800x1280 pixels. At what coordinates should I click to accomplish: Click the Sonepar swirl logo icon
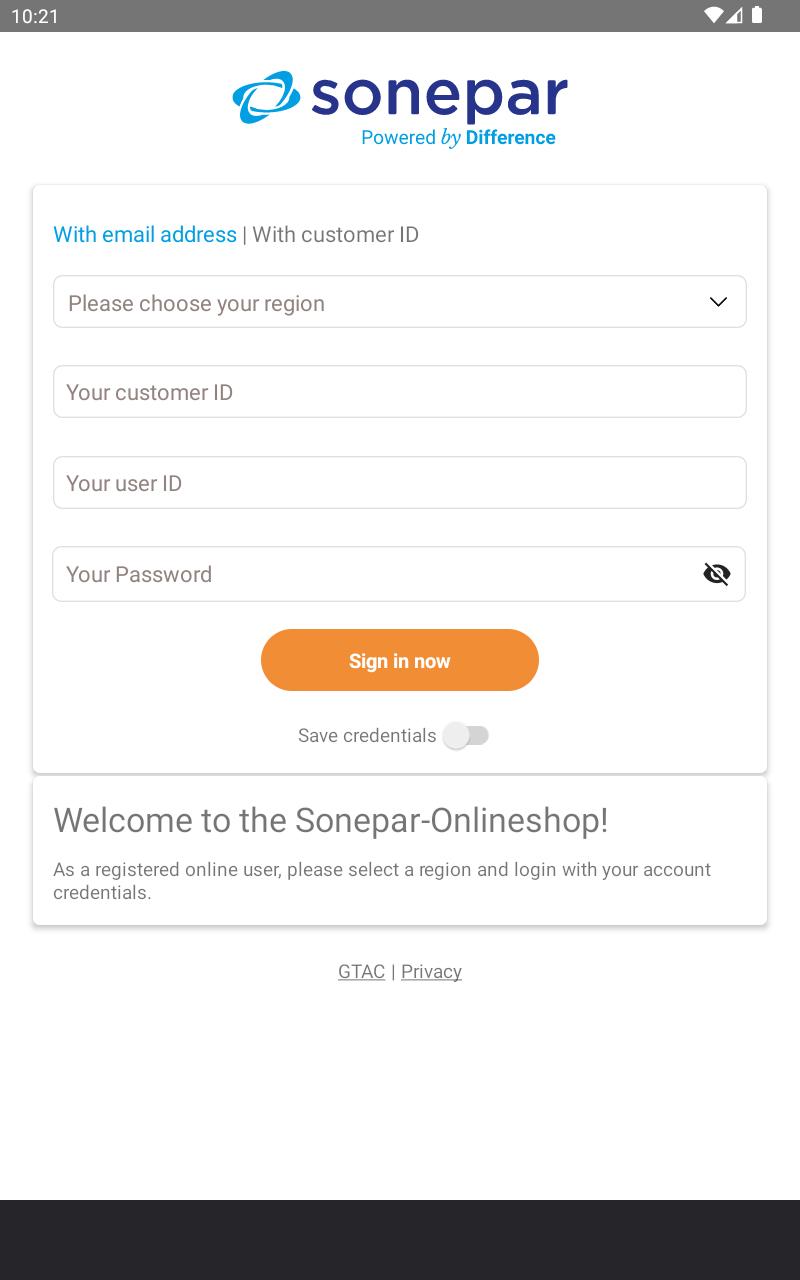coord(266,97)
